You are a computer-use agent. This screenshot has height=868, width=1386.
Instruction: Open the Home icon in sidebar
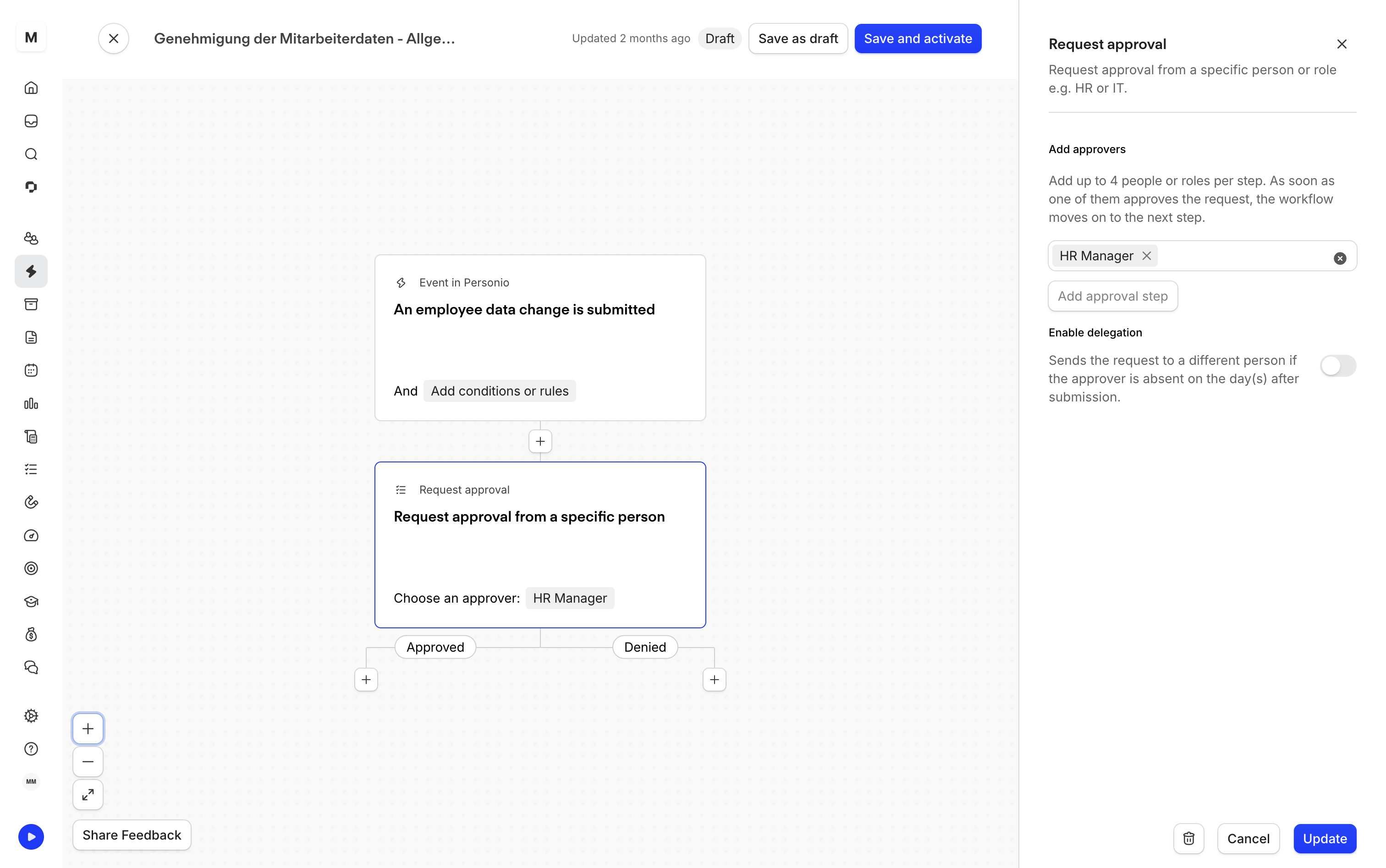pos(31,88)
